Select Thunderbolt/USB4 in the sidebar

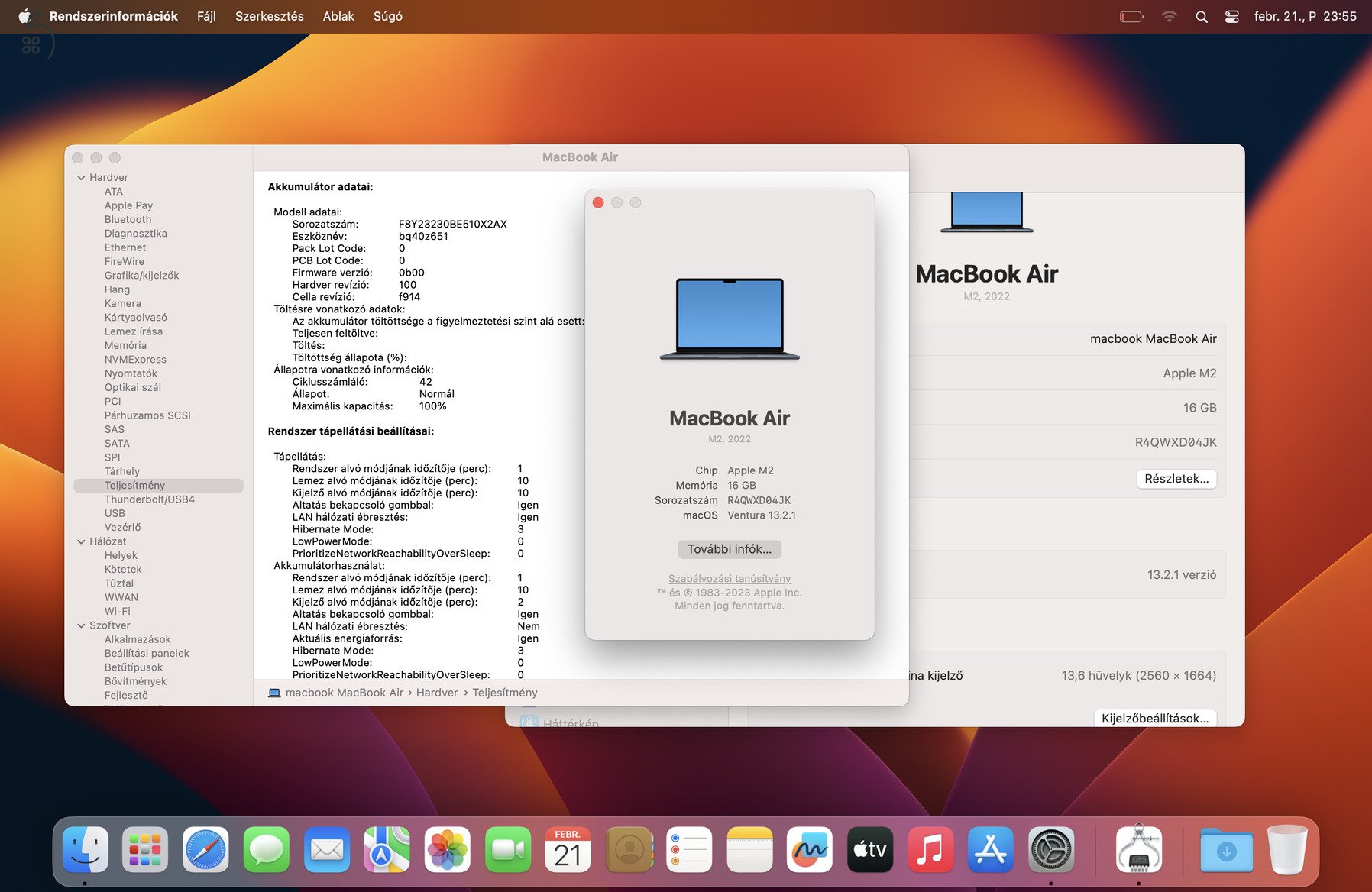pyautogui.click(x=150, y=499)
